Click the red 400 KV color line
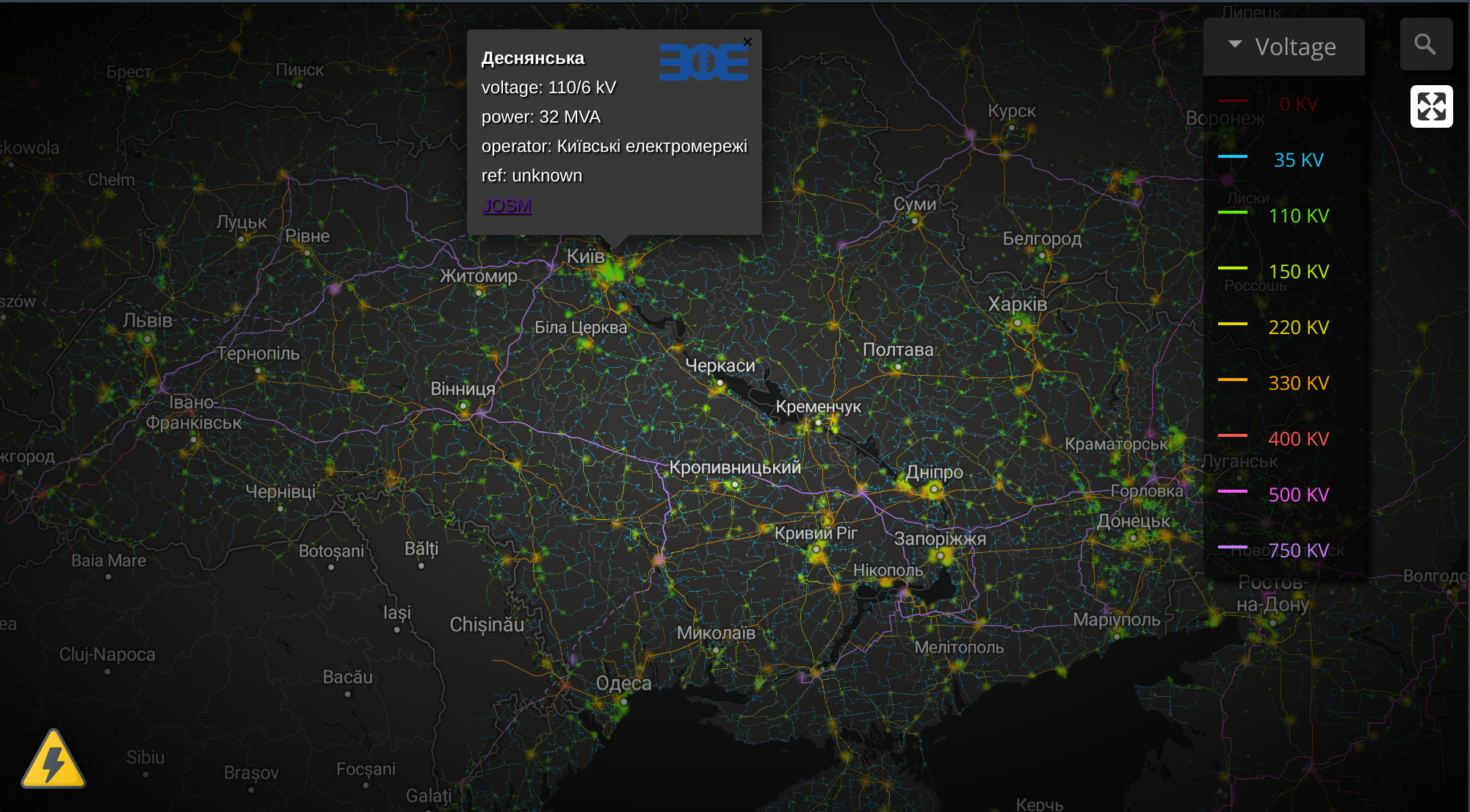This screenshot has width=1470, height=812. [1233, 435]
